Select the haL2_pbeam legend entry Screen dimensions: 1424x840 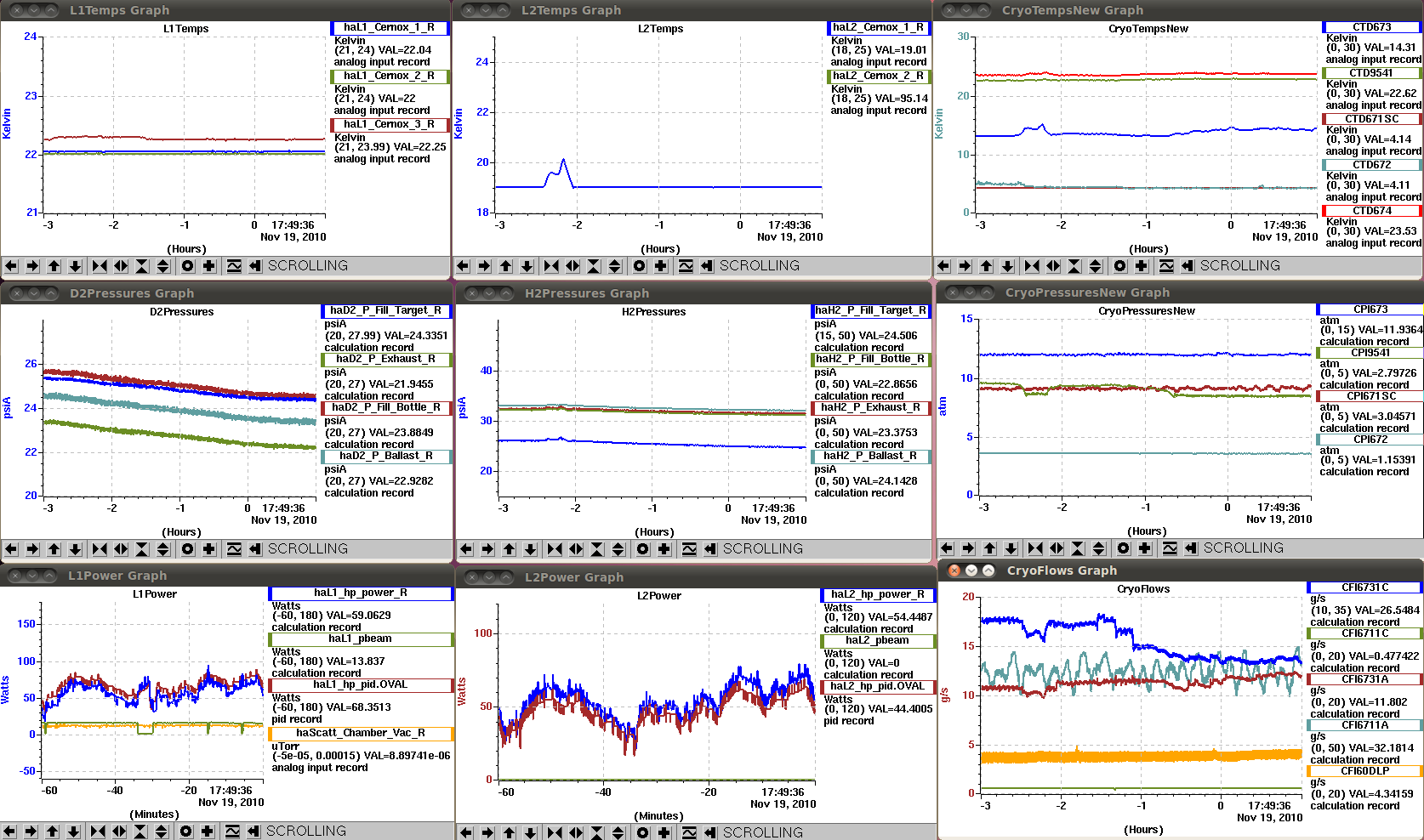(877, 641)
